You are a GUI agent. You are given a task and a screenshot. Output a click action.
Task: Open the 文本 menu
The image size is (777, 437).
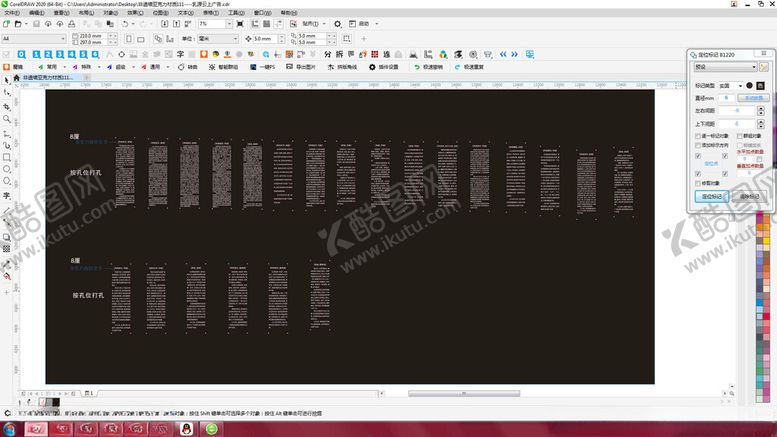186,12
